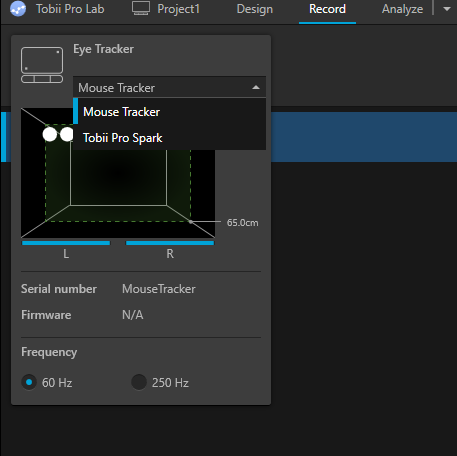457x456 pixels.
Task: Click the Frequency label
Action: pos(49,352)
